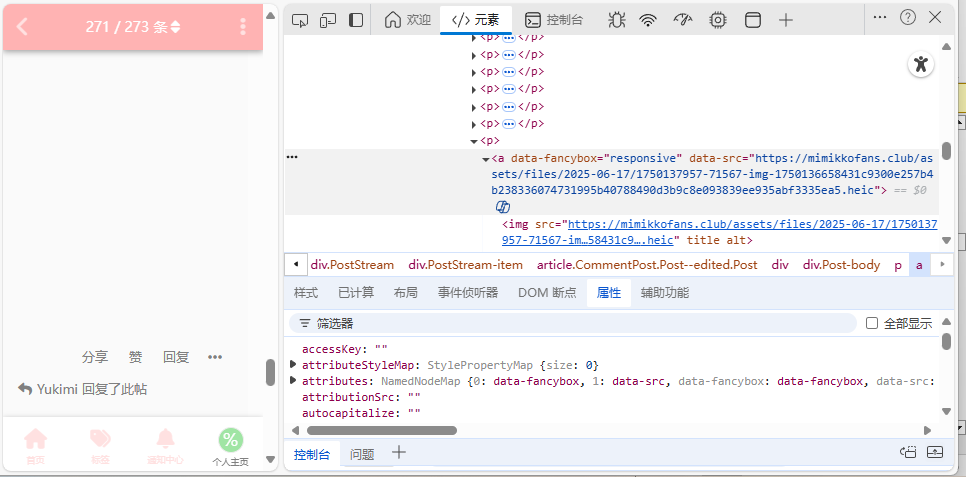Click the accessibility figure floating icon
This screenshot has height=477, width=966.
(921, 65)
